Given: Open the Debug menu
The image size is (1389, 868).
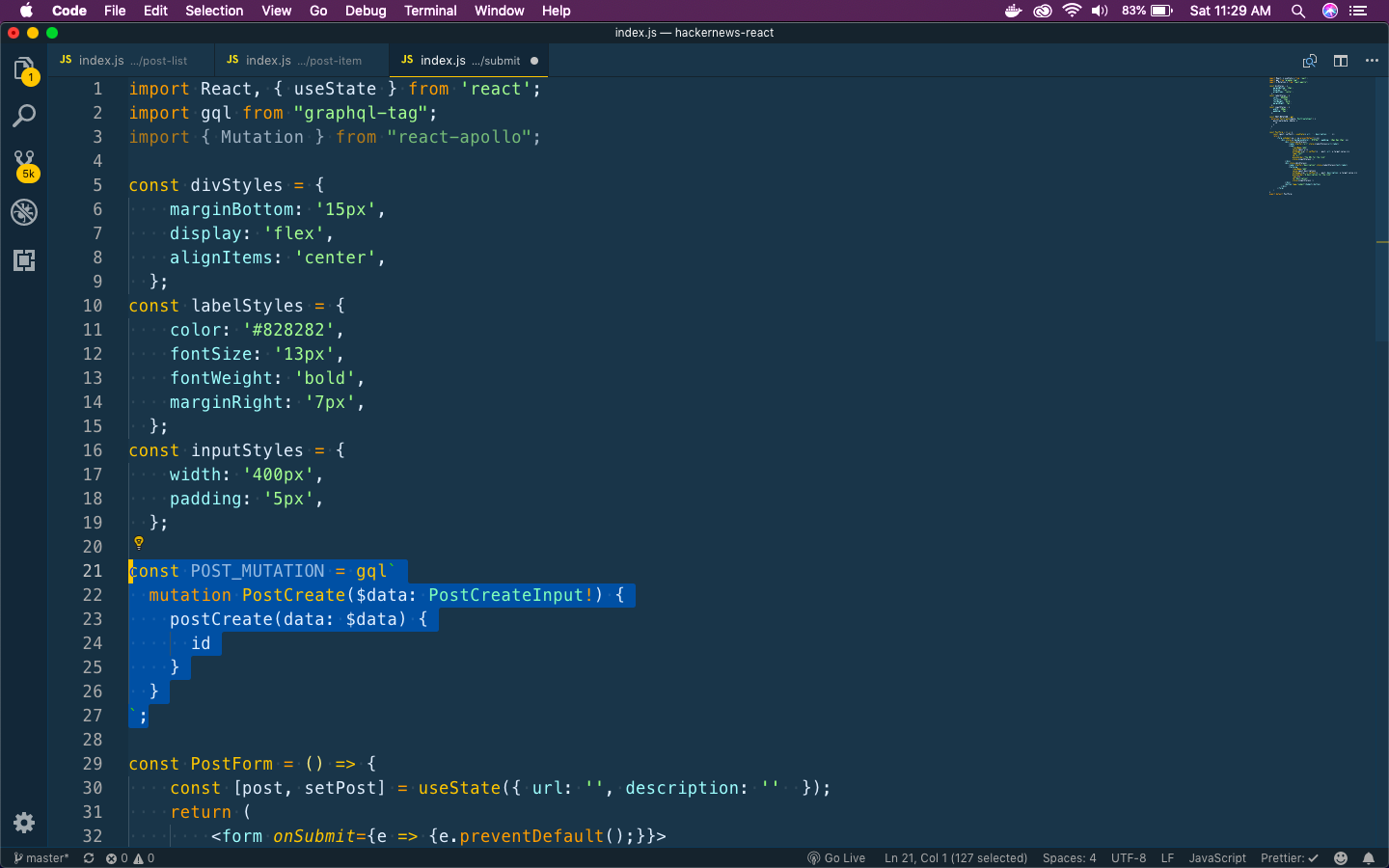Looking at the screenshot, I should [366, 11].
